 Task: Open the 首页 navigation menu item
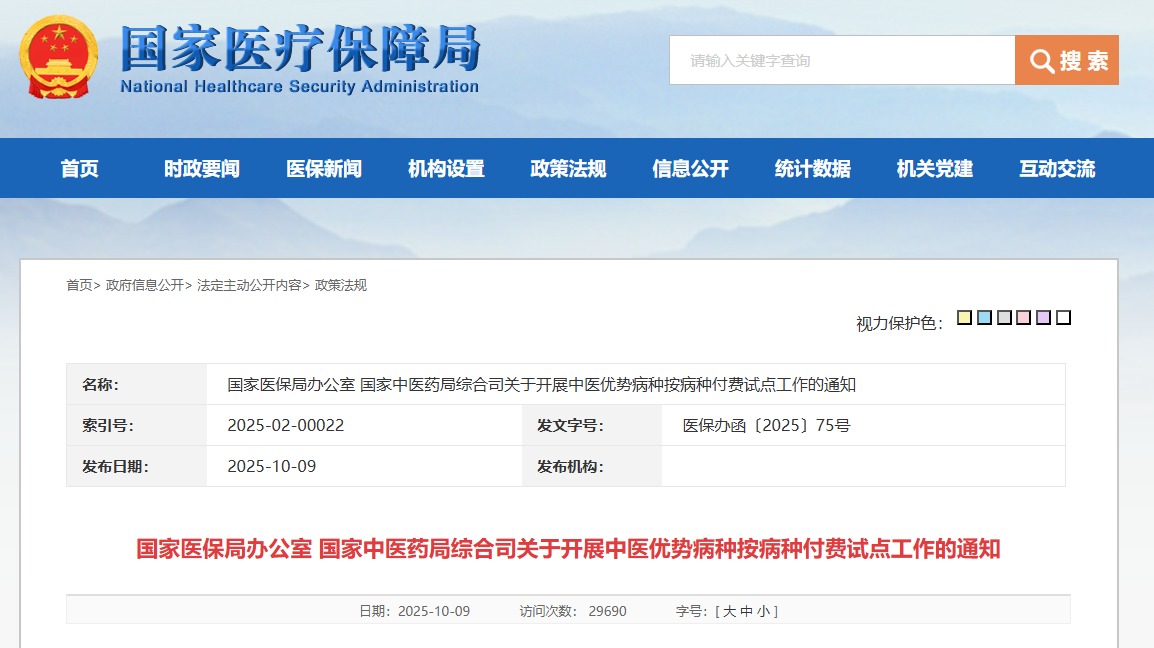pyautogui.click(x=80, y=169)
